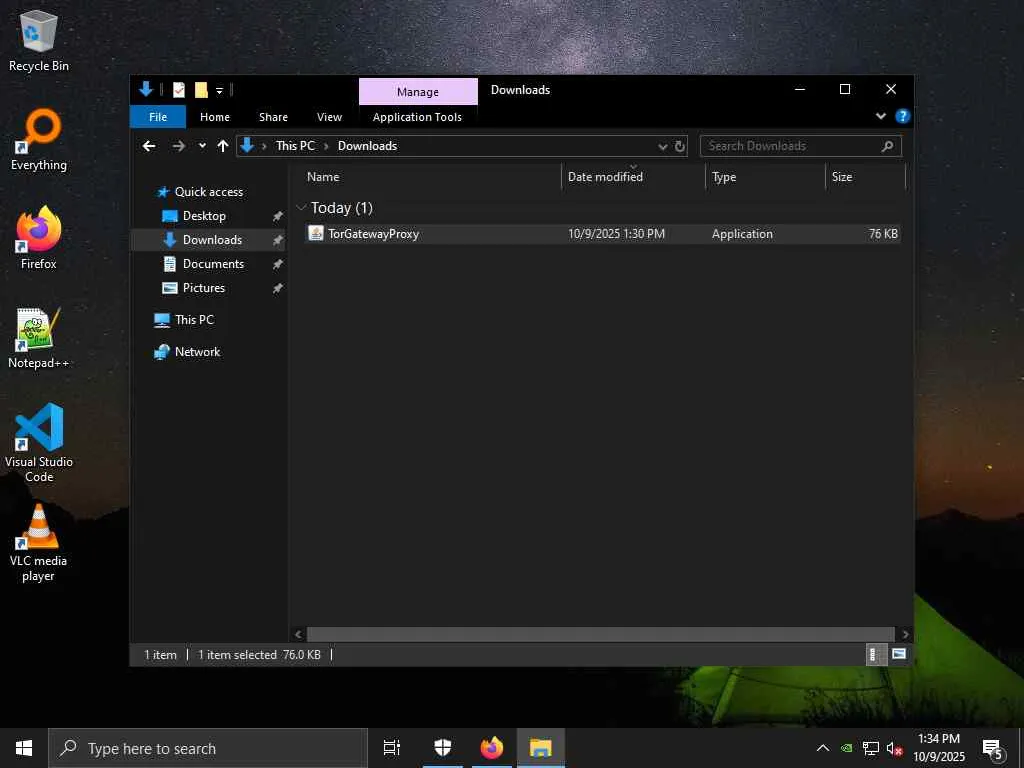
Task: Open the network icon in system tray
Action: 871,748
